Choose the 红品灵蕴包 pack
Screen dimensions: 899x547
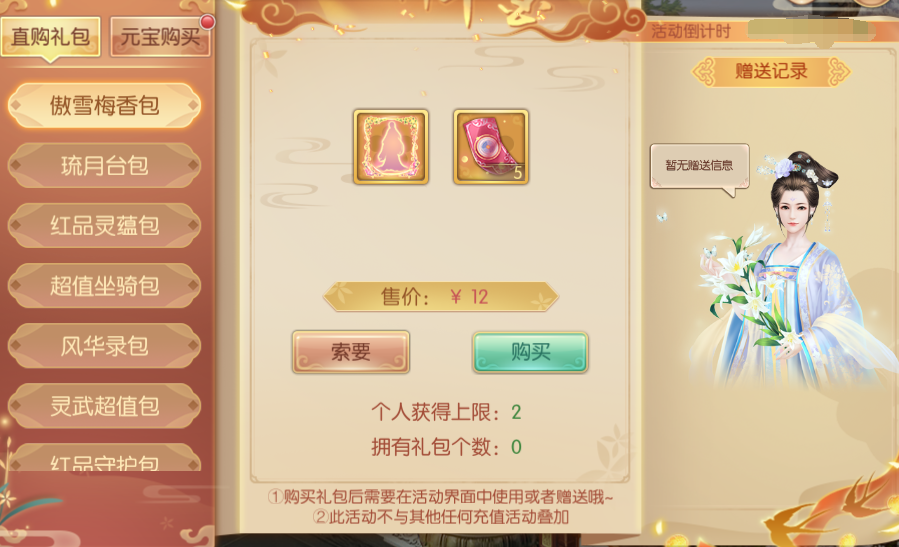[x=104, y=226]
